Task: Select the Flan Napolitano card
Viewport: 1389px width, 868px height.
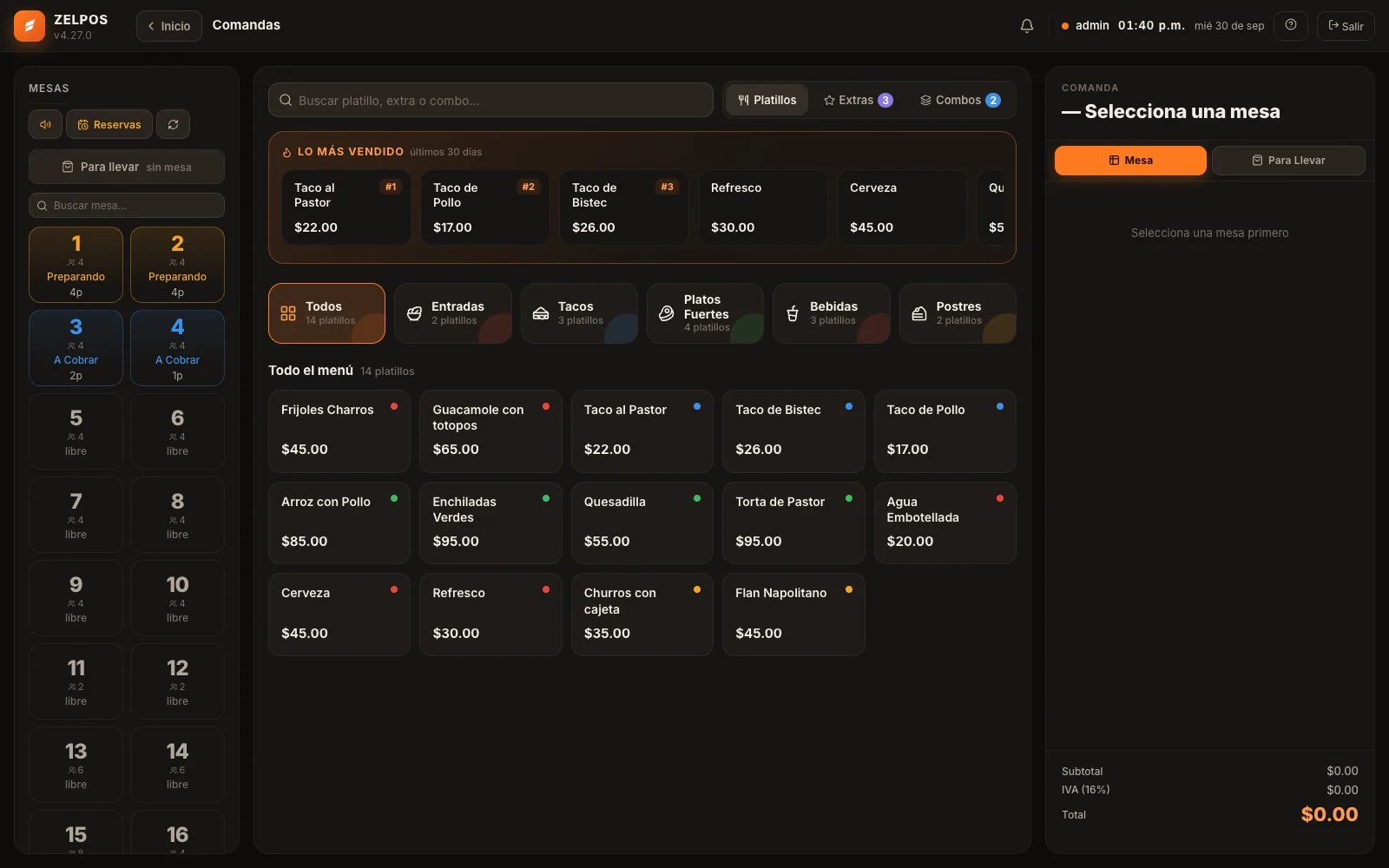Action: tap(793, 615)
